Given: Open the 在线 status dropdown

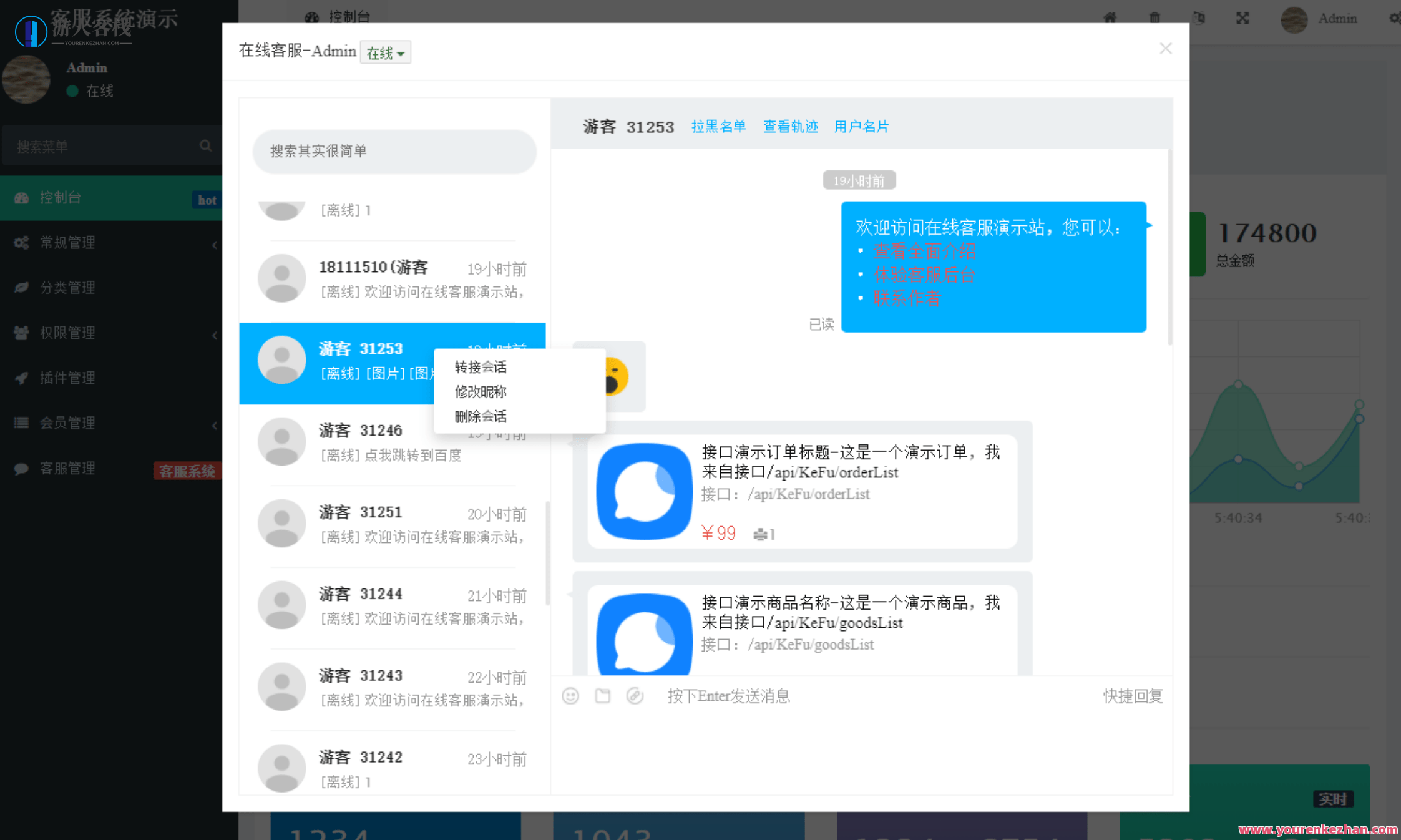Looking at the screenshot, I should point(385,52).
